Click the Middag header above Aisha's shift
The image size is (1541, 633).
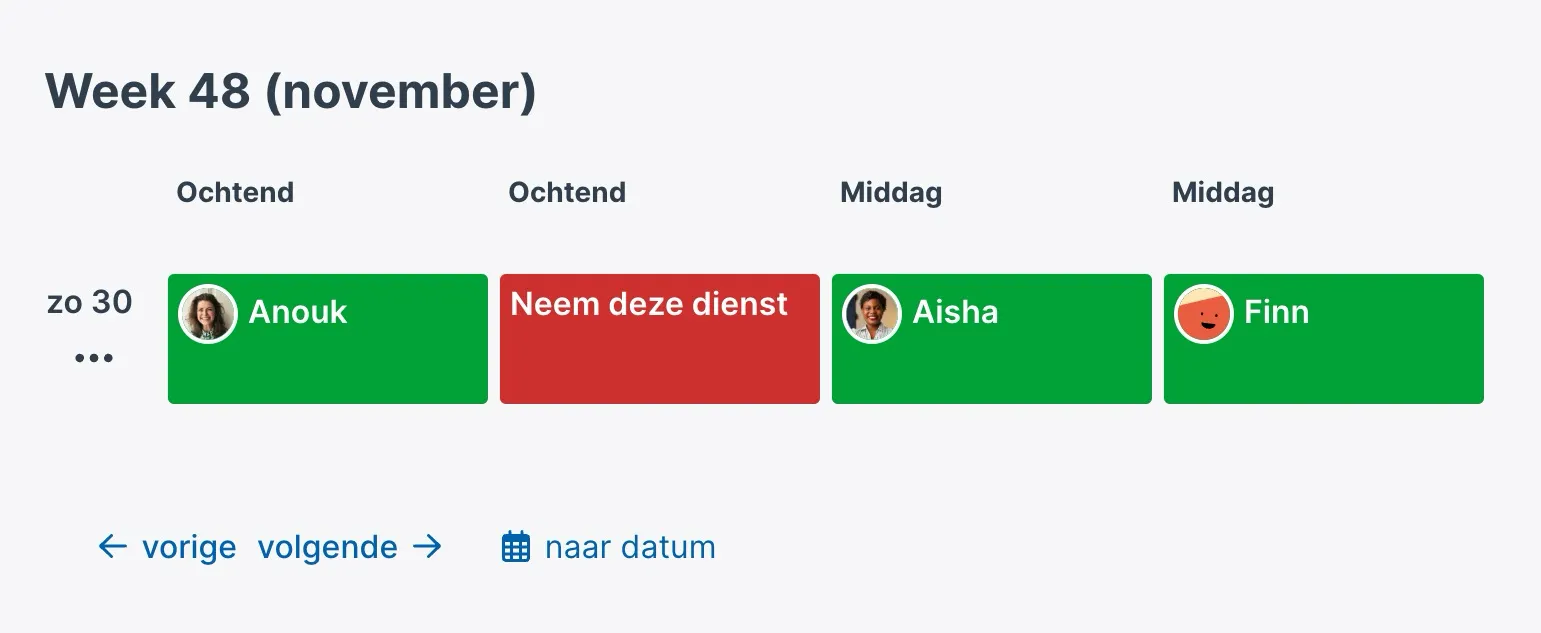[x=891, y=192]
